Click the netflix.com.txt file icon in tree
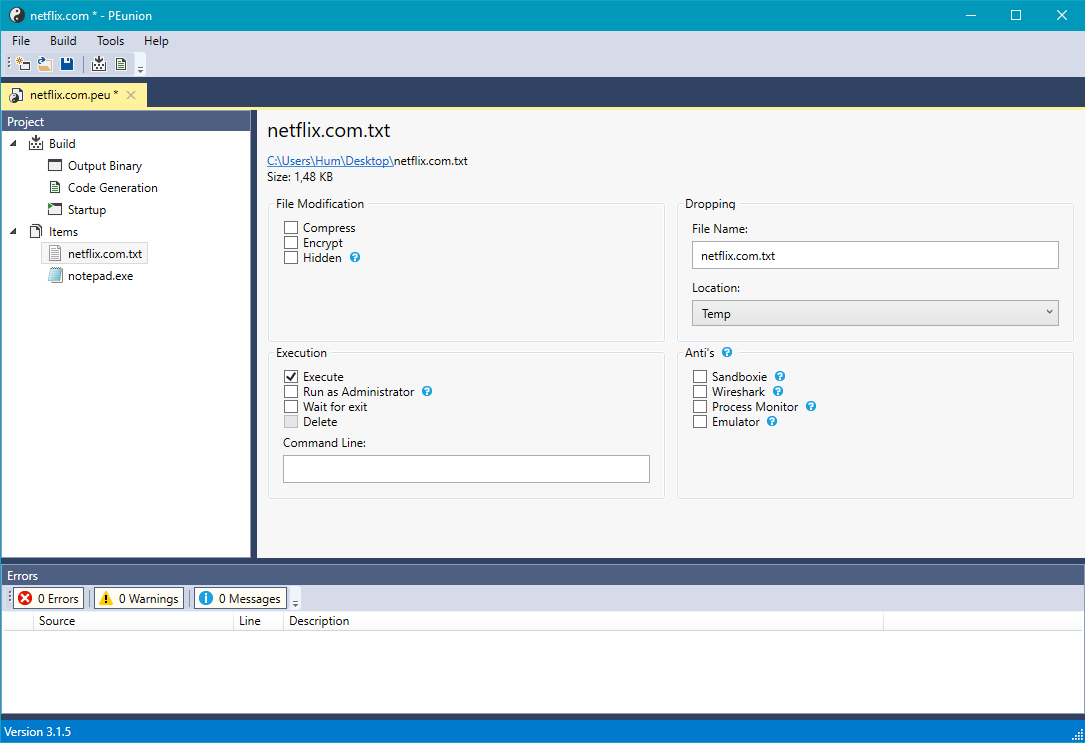This screenshot has height=743, width=1085. click(x=55, y=253)
